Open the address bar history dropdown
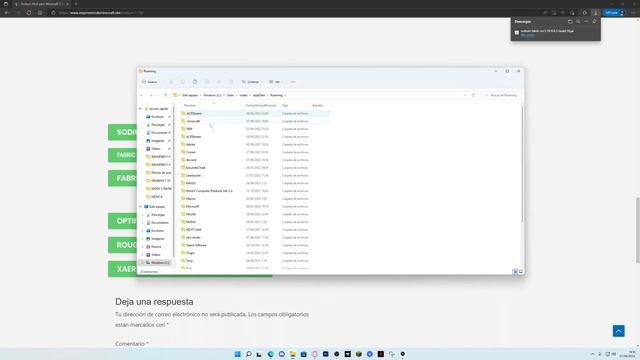The image size is (640, 360). (x=465, y=95)
